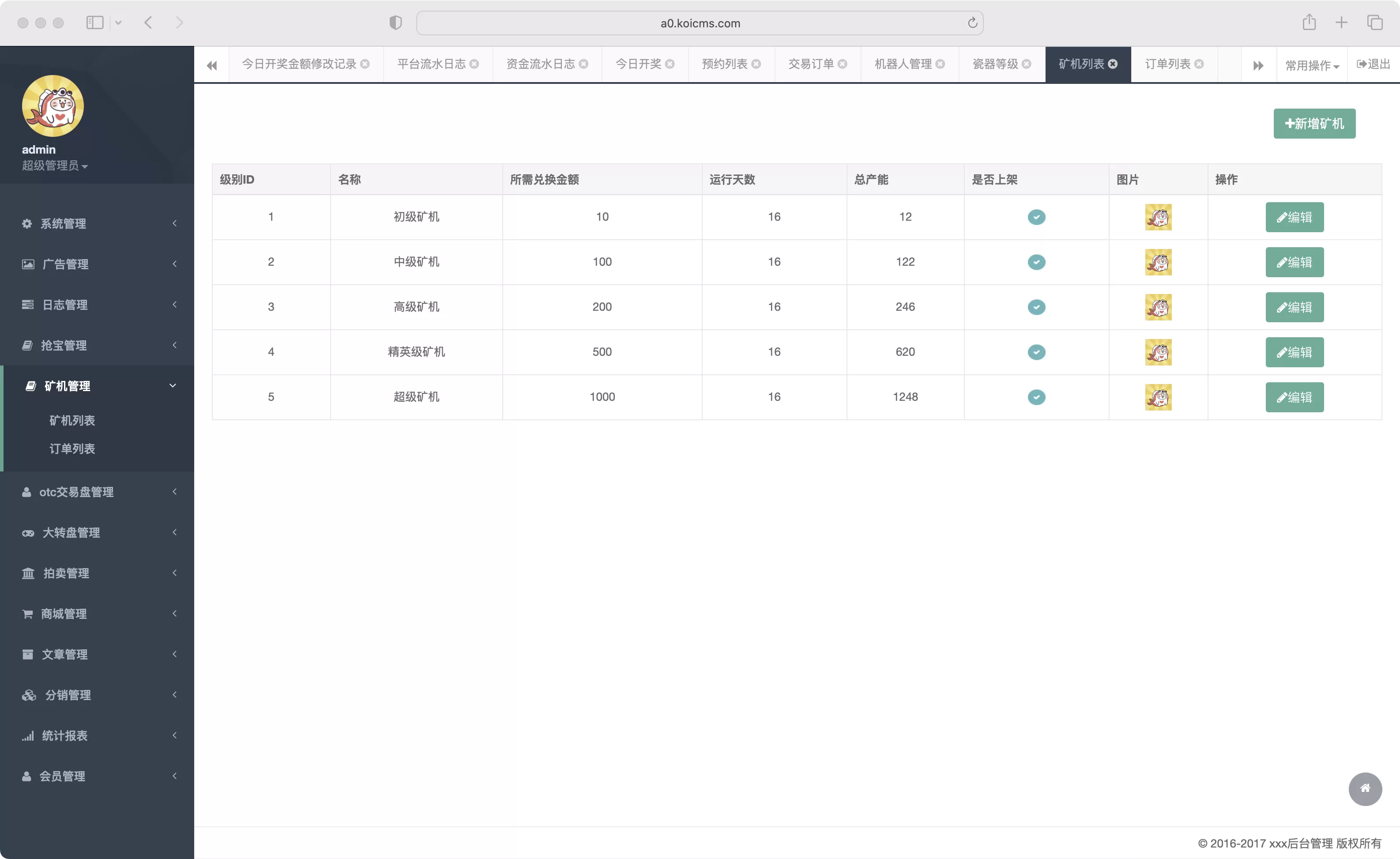
Task: Expand the 广告管理 sidebar menu
Action: click(97, 264)
